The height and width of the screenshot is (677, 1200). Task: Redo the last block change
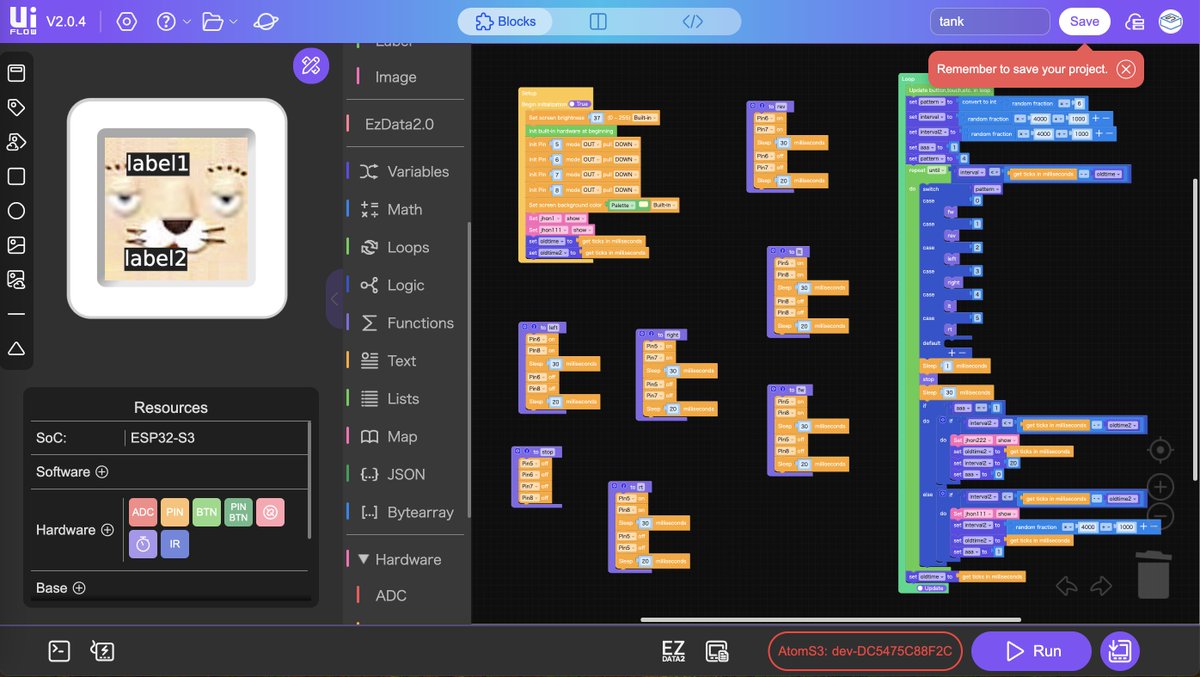click(x=1101, y=586)
